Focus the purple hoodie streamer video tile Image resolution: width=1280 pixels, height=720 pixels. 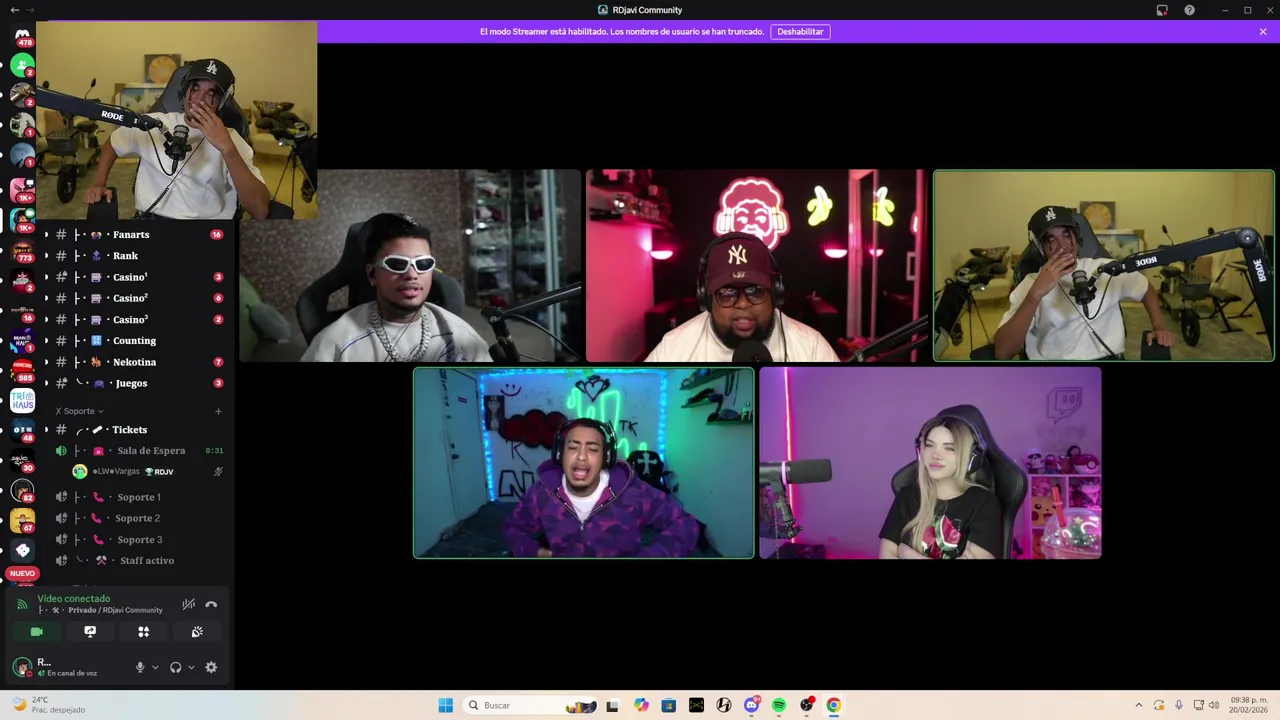(584, 463)
